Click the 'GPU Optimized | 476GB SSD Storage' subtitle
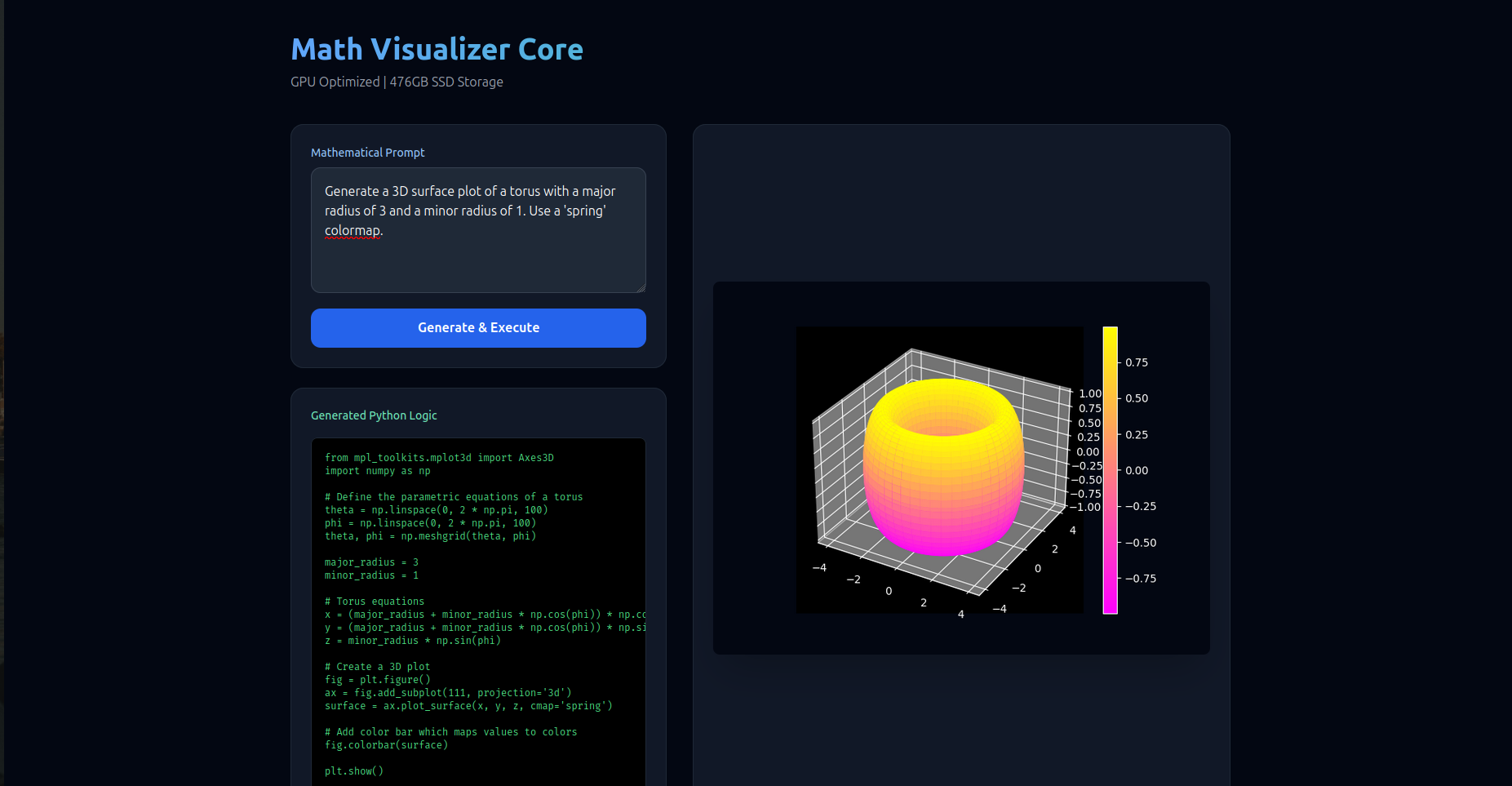This screenshot has width=1512, height=786. (x=397, y=82)
